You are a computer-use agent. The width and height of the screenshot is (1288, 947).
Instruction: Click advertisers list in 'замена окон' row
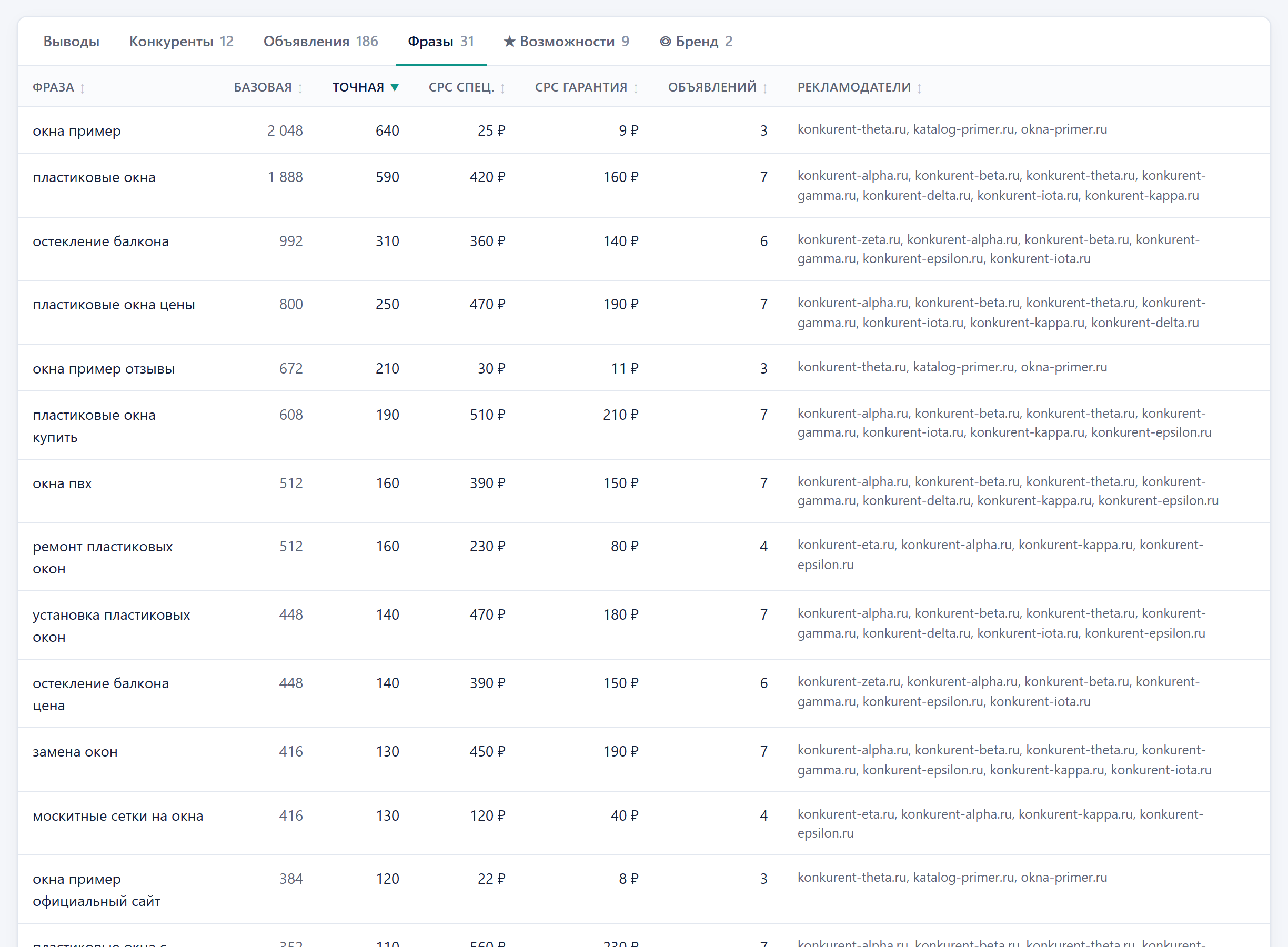click(x=1004, y=760)
